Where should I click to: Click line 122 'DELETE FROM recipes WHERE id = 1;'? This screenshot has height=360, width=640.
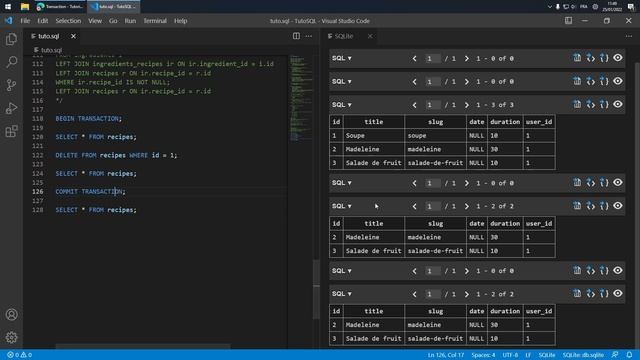pos(116,155)
